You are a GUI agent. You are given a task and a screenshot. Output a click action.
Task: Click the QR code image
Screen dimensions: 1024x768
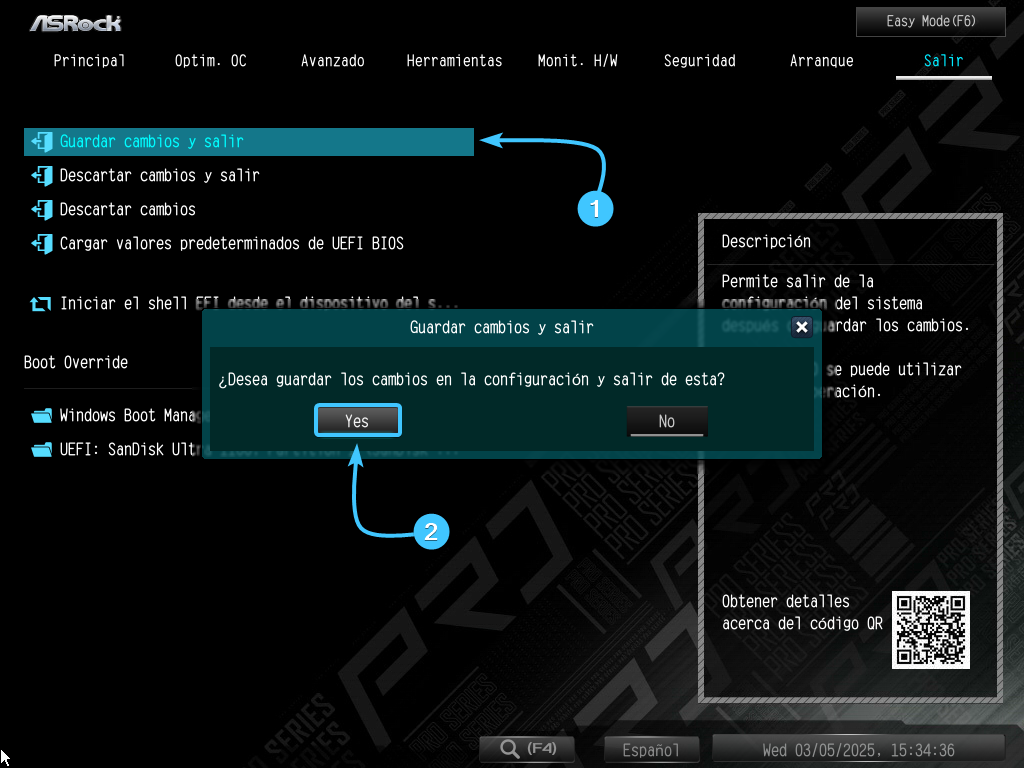931,630
